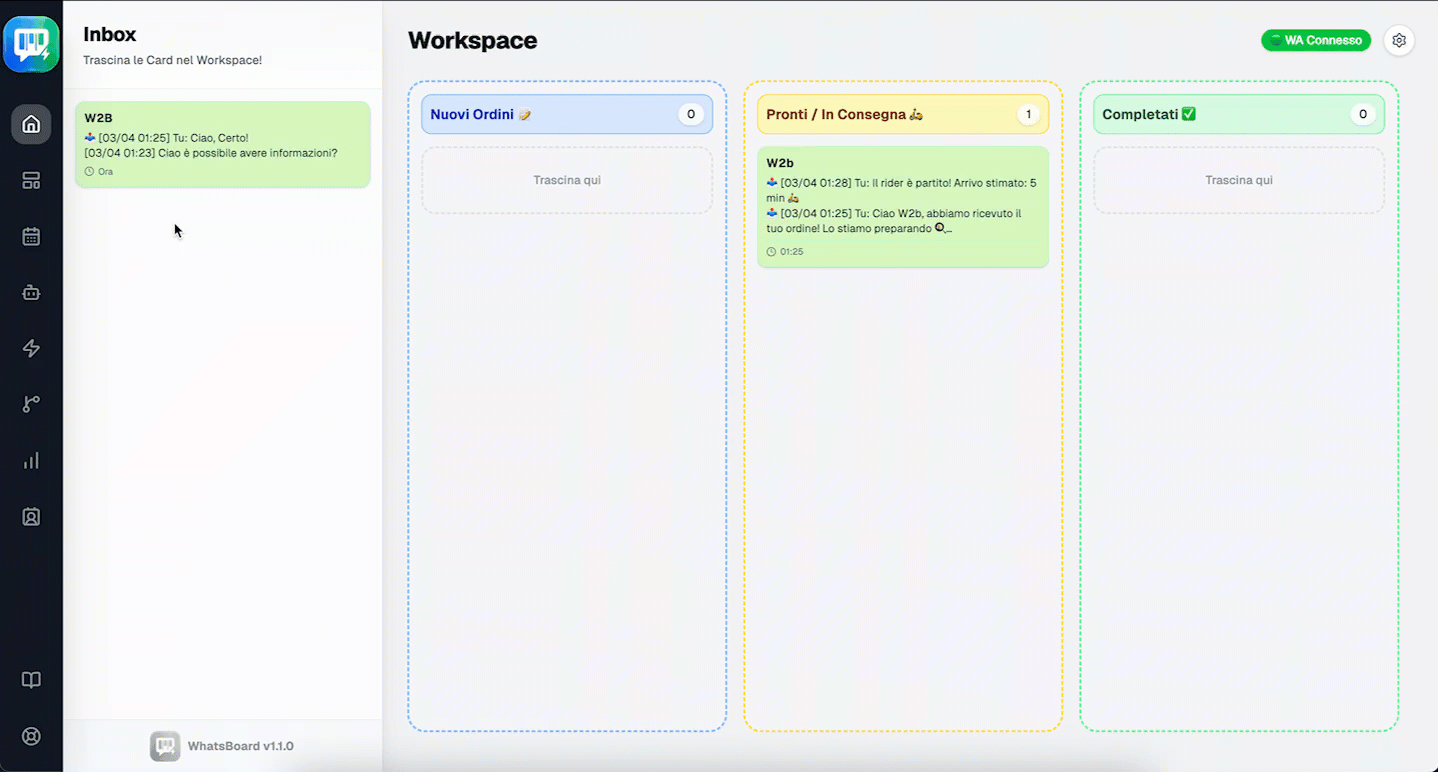Click the Completati column header
The image size is (1438, 772).
1239,114
